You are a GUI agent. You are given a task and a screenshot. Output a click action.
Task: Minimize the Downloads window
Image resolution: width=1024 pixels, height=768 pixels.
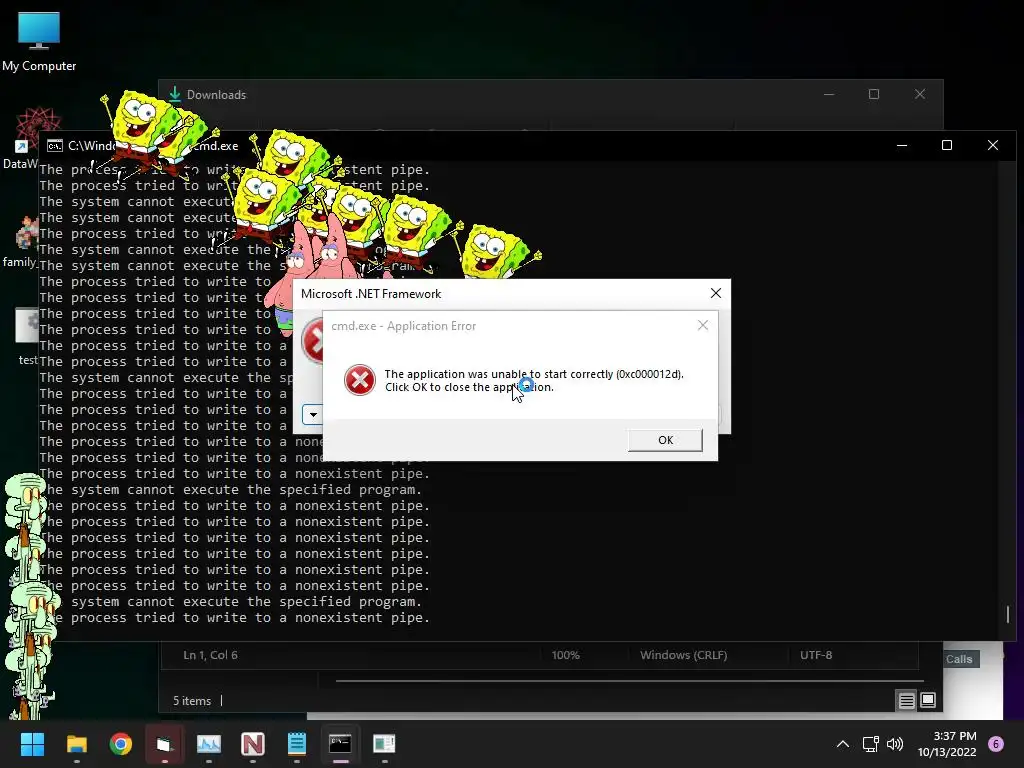[x=829, y=94]
